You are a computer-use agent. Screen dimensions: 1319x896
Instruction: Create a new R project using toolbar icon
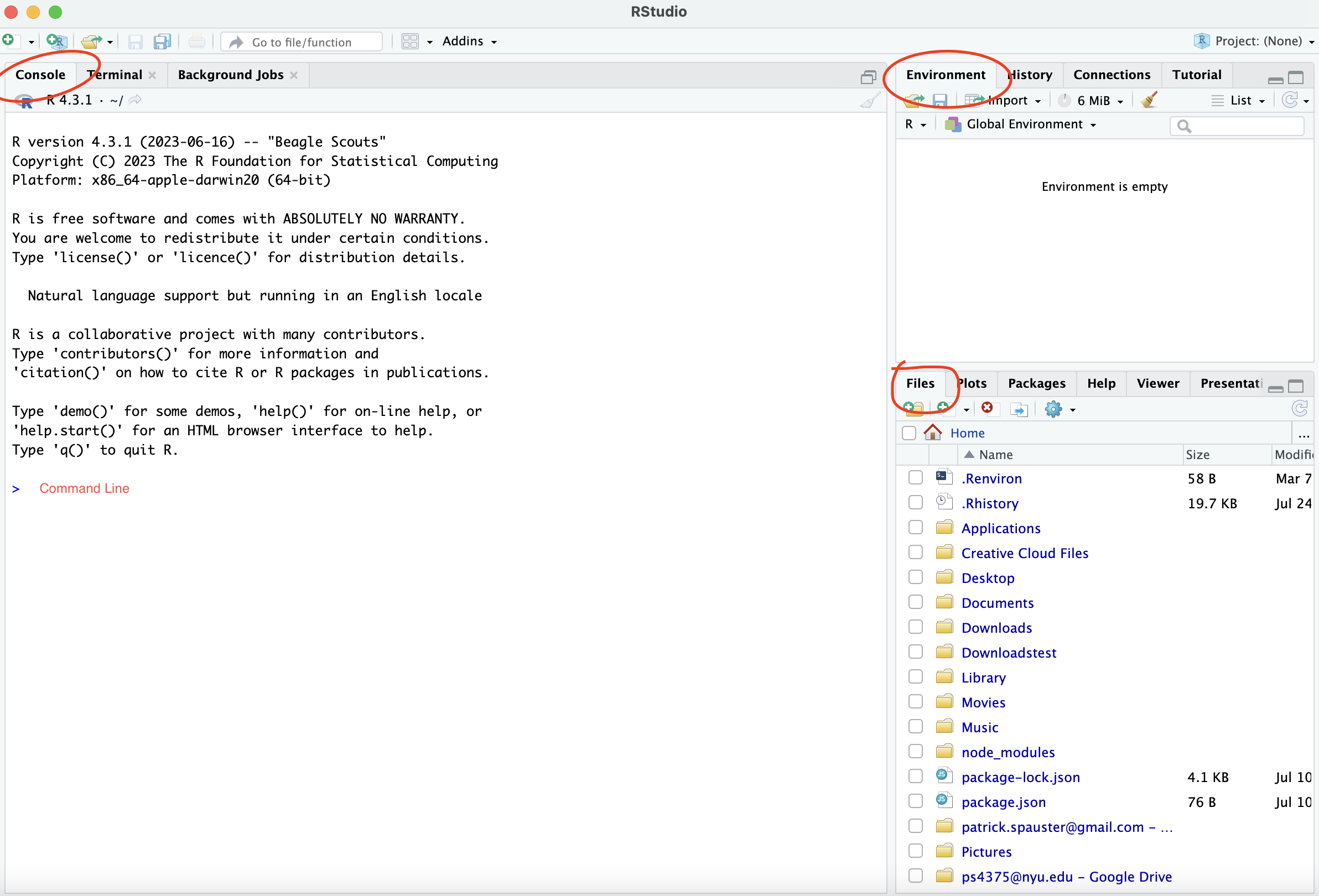pyautogui.click(x=55, y=40)
